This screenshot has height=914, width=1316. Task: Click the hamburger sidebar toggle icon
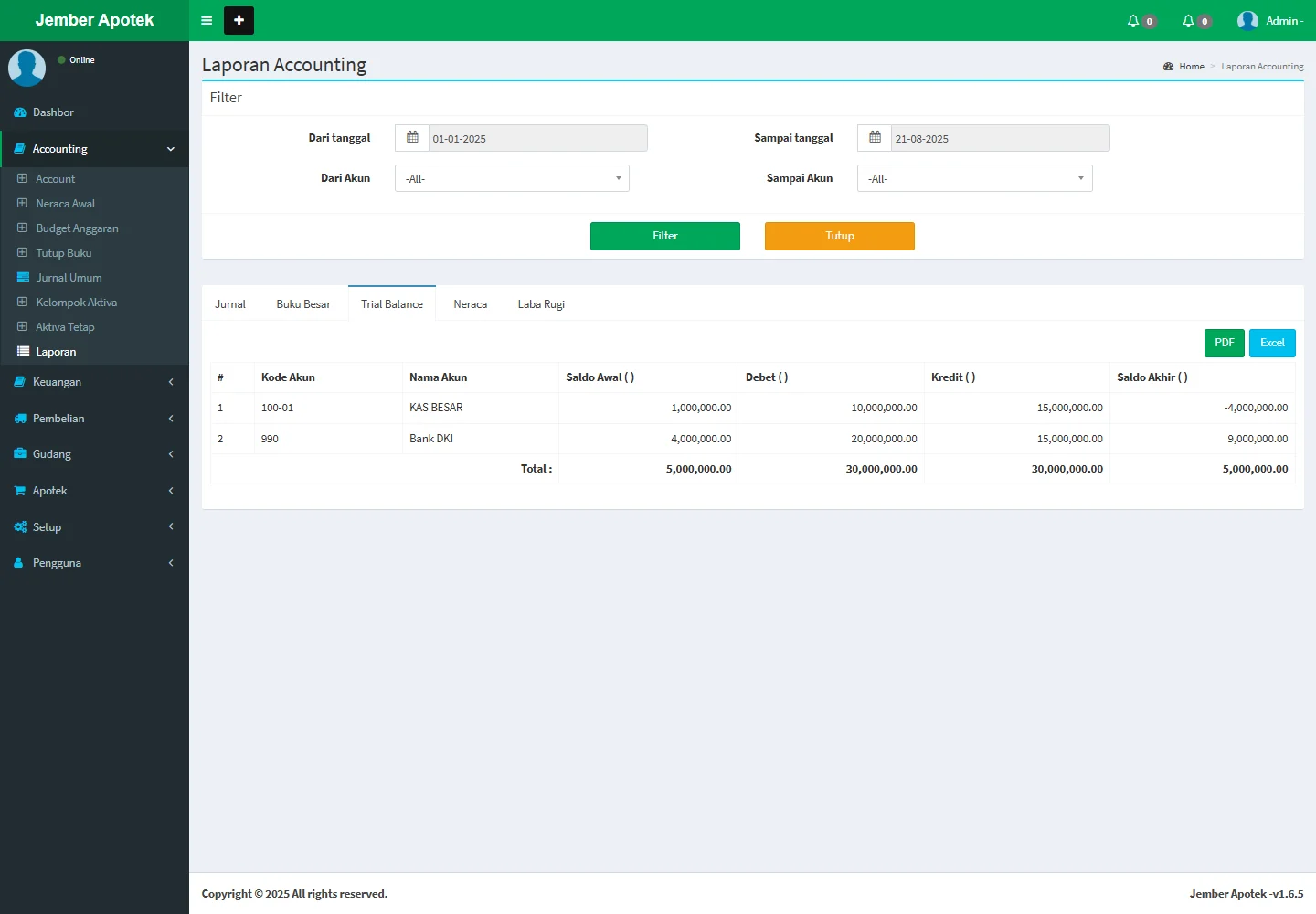coord(207,20)
